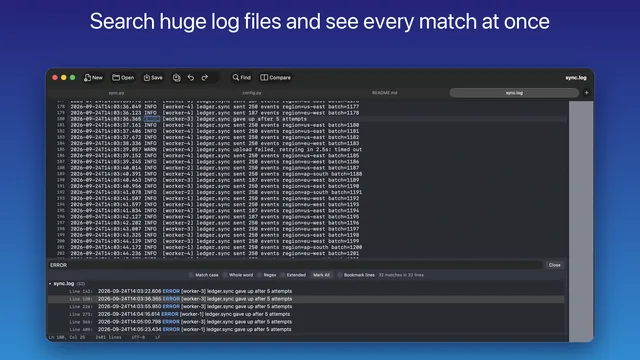Image resolution: width=640 pixels, height=360 pixels.
Task: Collapse the sync.log results group
Action: tap(50, 284)
